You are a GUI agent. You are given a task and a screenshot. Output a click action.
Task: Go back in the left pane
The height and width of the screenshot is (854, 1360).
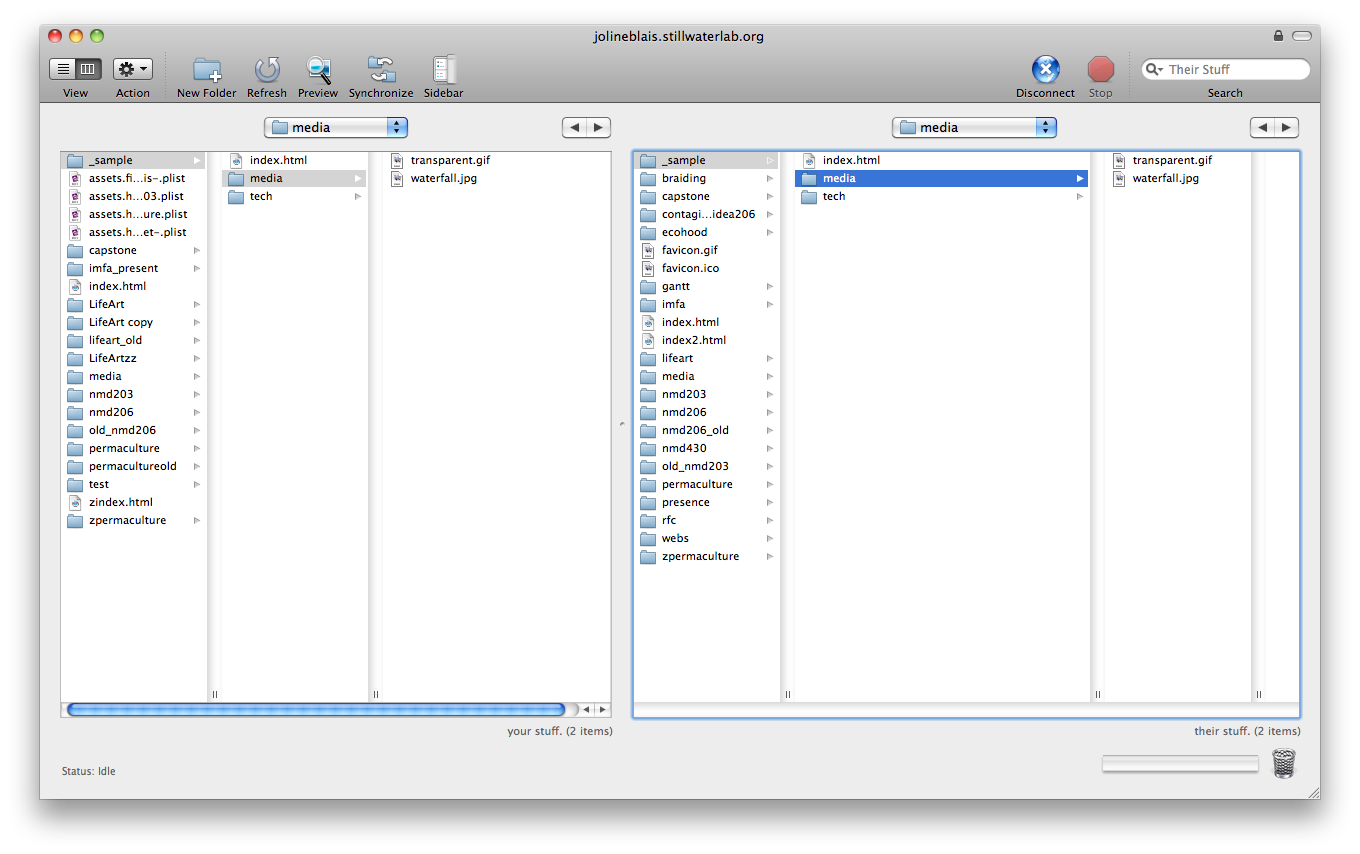coord(574,127)
